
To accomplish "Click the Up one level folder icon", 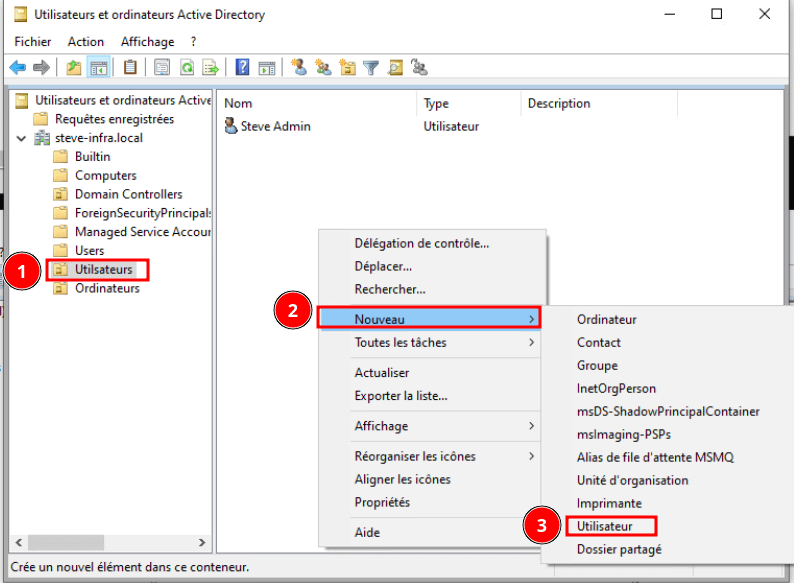I will (73, 68).
